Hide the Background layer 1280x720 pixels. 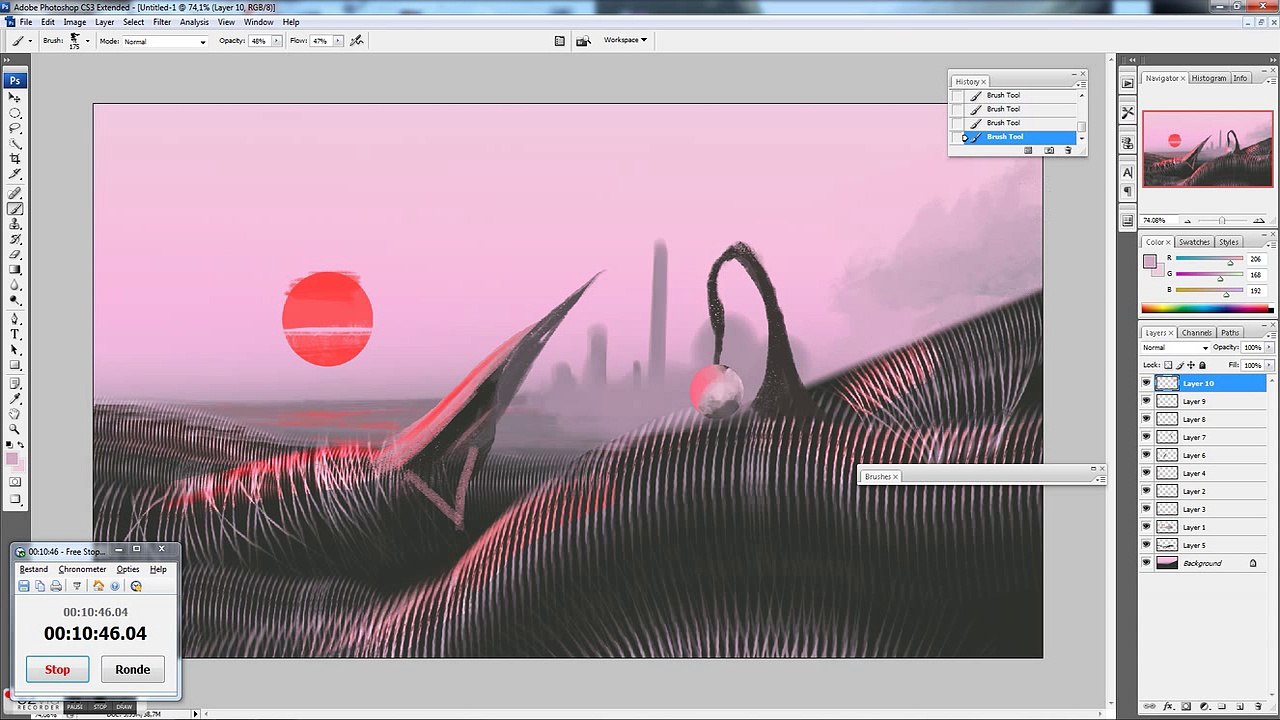tap(1146, 563)
